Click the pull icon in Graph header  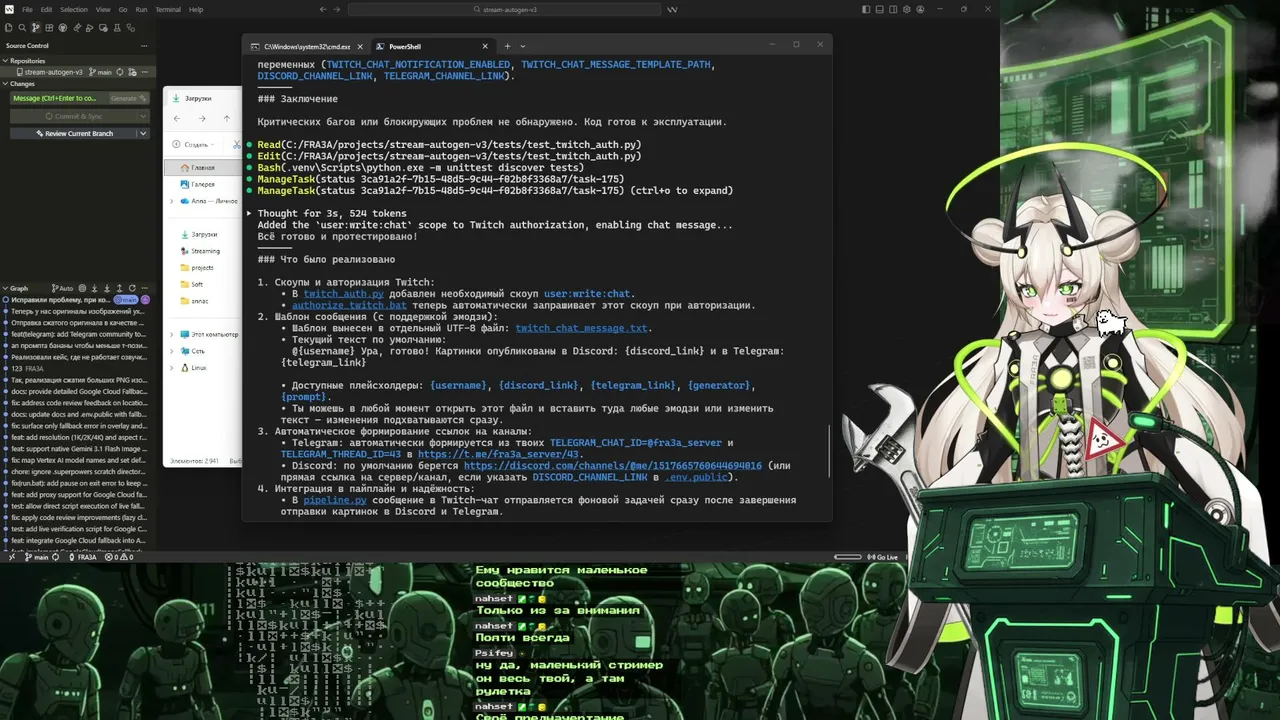pos(108,288)
